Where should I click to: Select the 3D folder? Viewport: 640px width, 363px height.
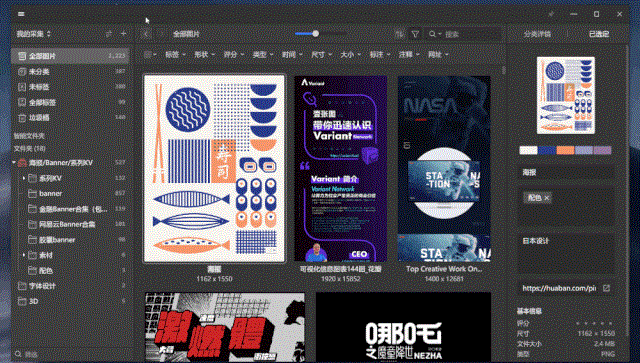(71, 301)
